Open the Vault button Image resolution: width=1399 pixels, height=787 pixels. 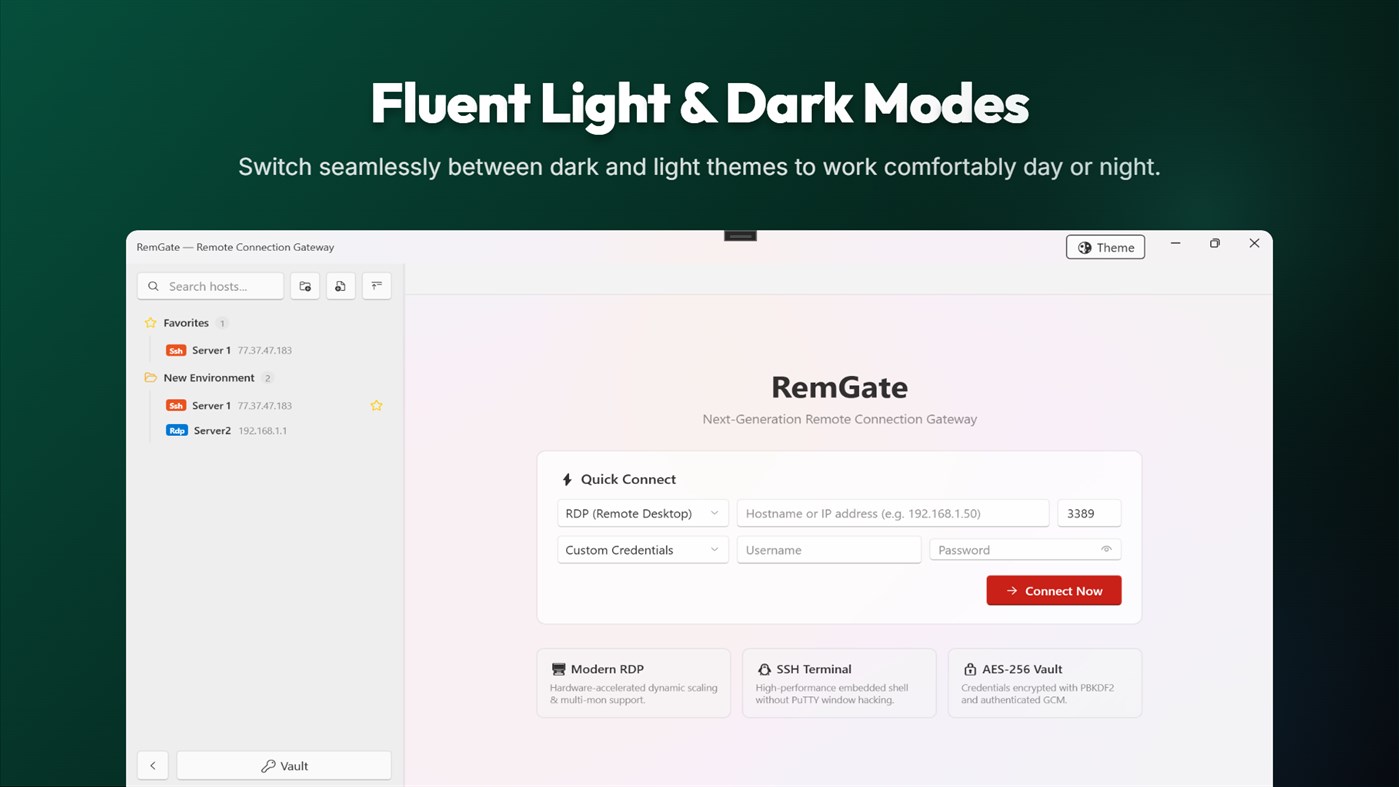point(284,766)
